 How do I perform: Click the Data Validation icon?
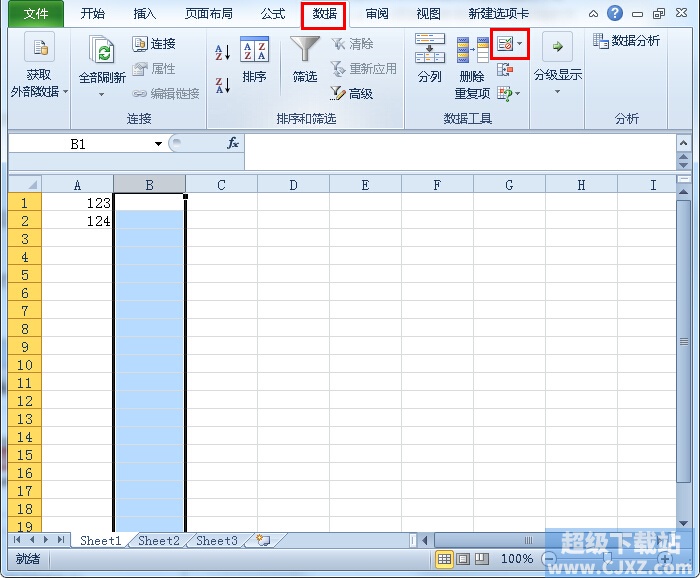(x=506, y=45)
